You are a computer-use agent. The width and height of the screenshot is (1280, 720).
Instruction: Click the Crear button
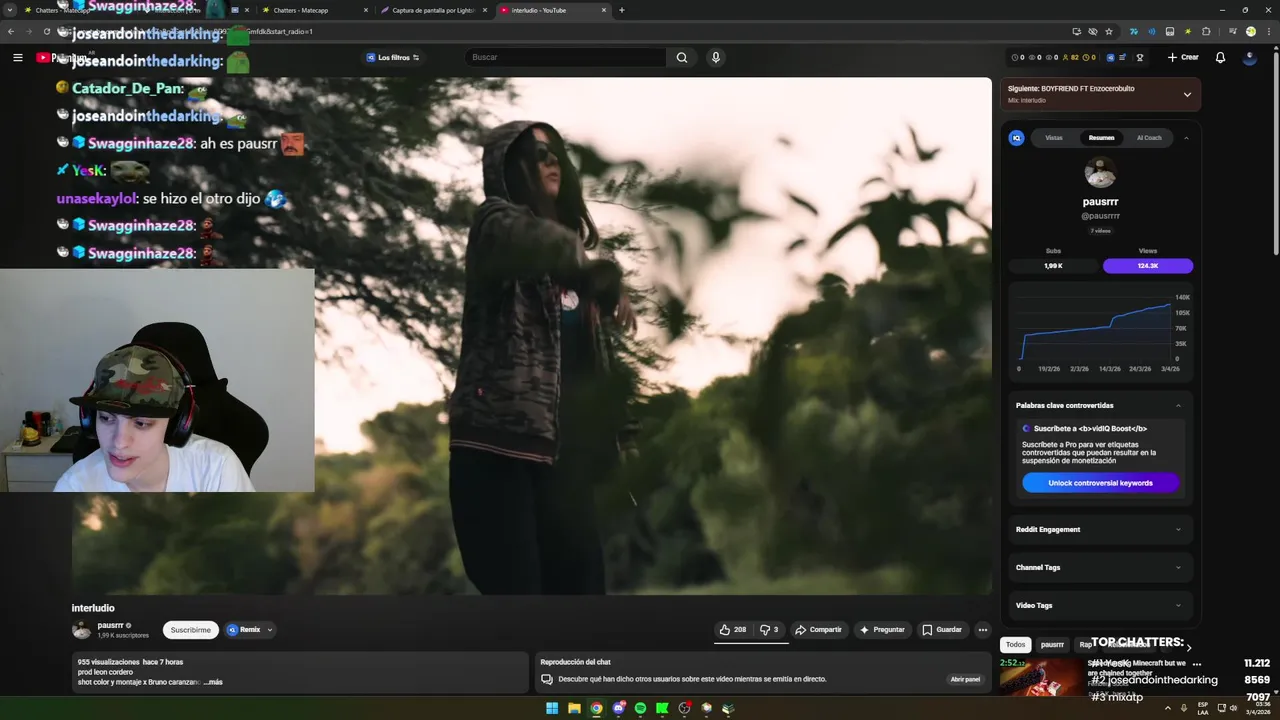pyautogui.click(x=1183, y=57)
